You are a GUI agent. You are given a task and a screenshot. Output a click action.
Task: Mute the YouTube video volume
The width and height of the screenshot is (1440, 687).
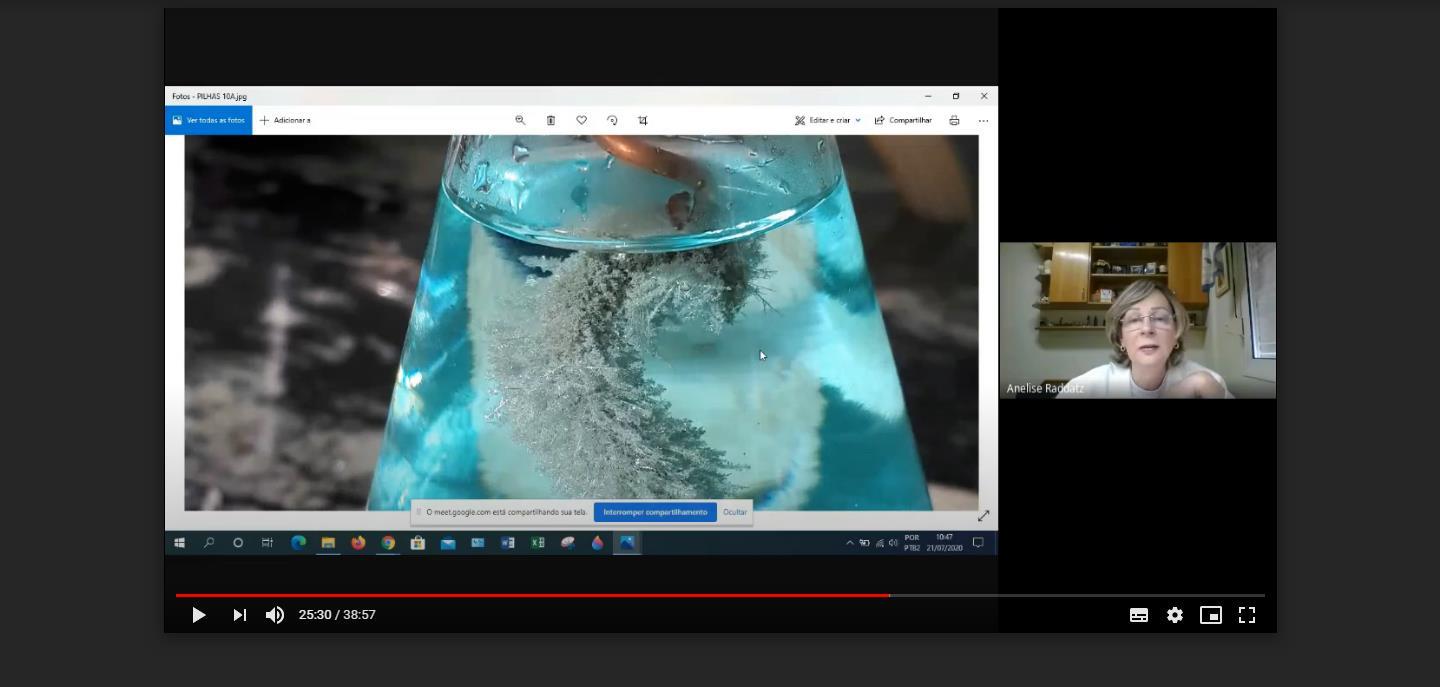pyautogui.click(x=274, y=615)
